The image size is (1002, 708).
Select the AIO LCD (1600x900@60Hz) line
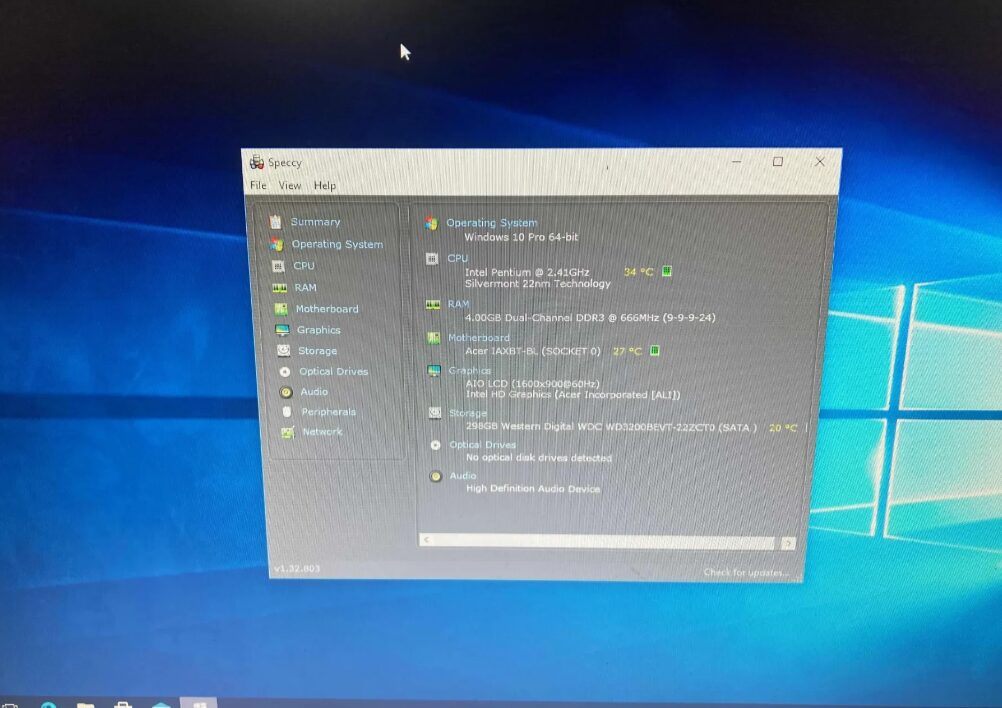pos(533,384)
